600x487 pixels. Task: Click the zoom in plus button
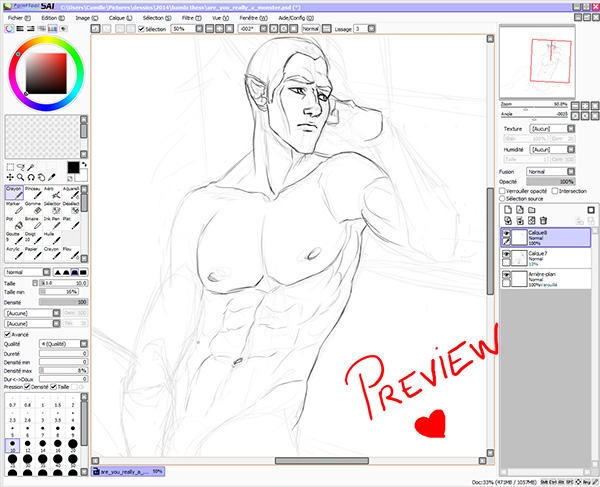[x=219, y=29]
